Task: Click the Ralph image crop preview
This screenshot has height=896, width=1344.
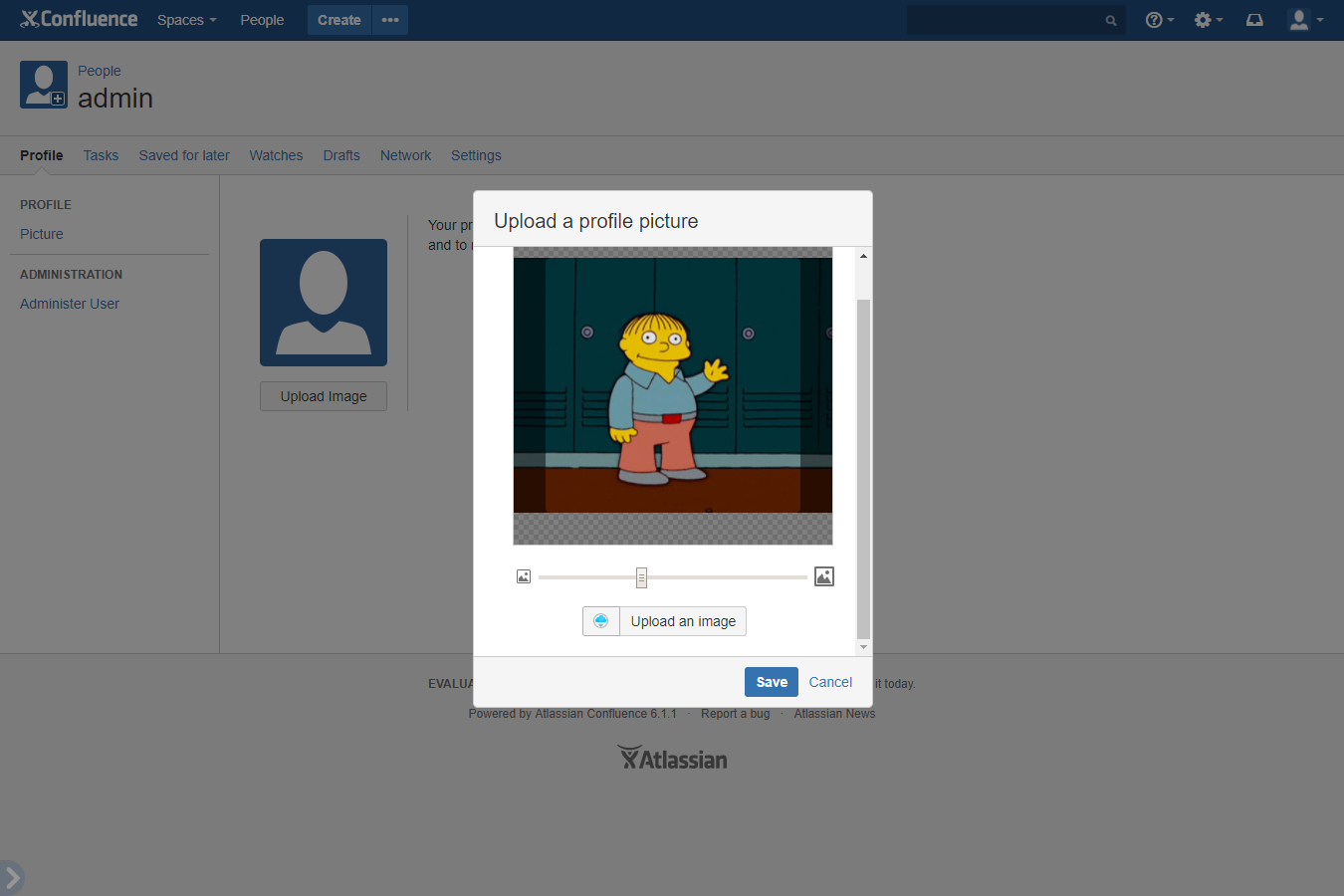Action: 673,396
